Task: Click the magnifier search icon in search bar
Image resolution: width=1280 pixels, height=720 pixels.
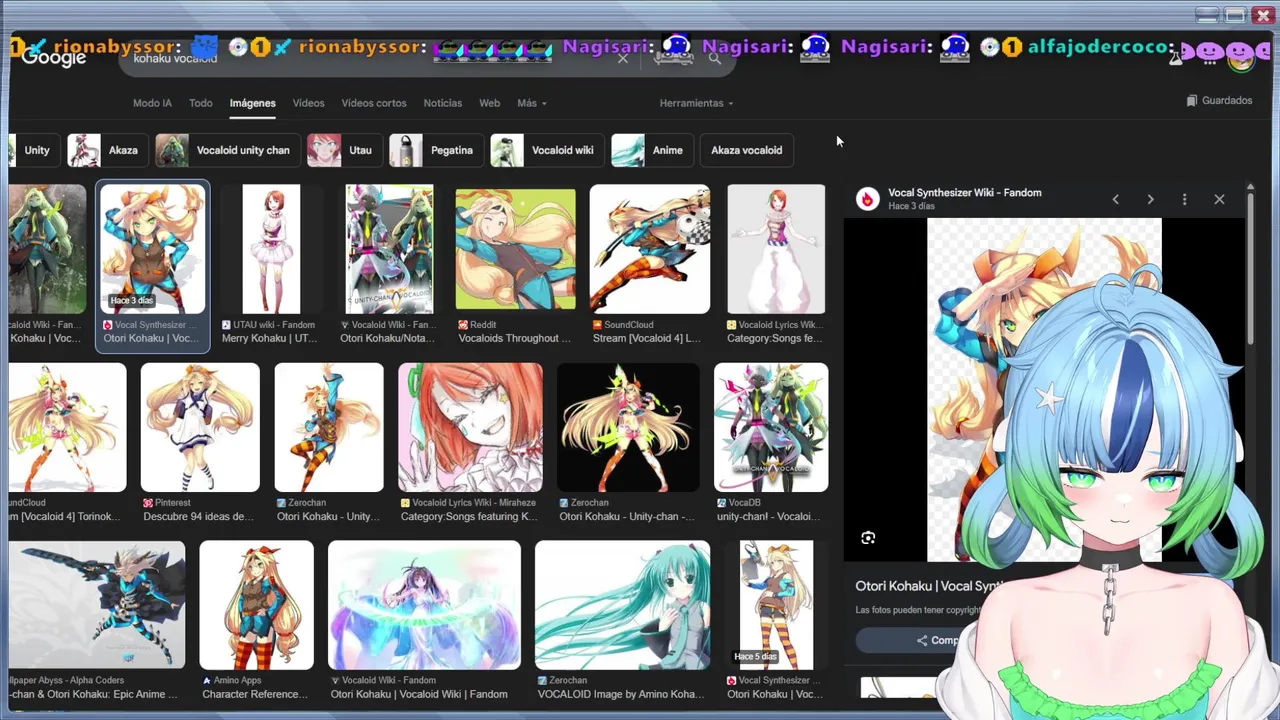Action: coord(714,59)
